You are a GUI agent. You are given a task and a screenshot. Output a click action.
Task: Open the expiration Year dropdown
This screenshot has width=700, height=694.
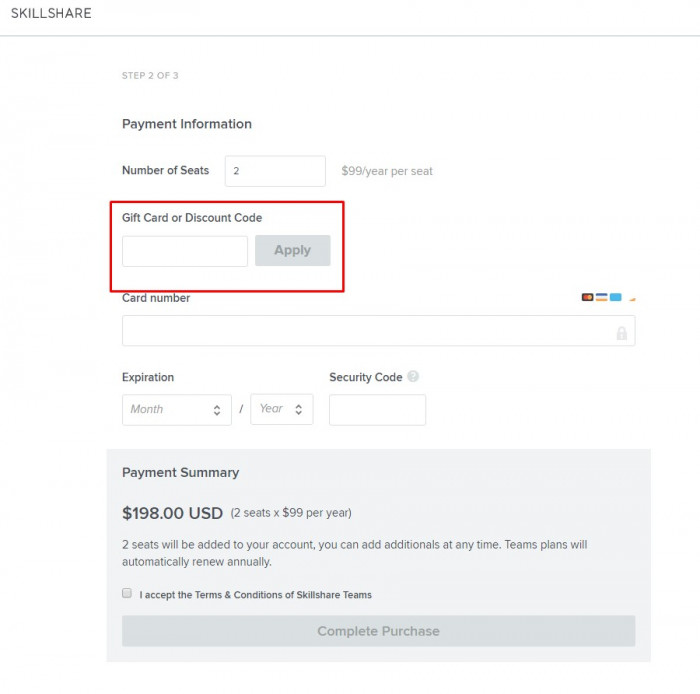click(x=281, y=409)
